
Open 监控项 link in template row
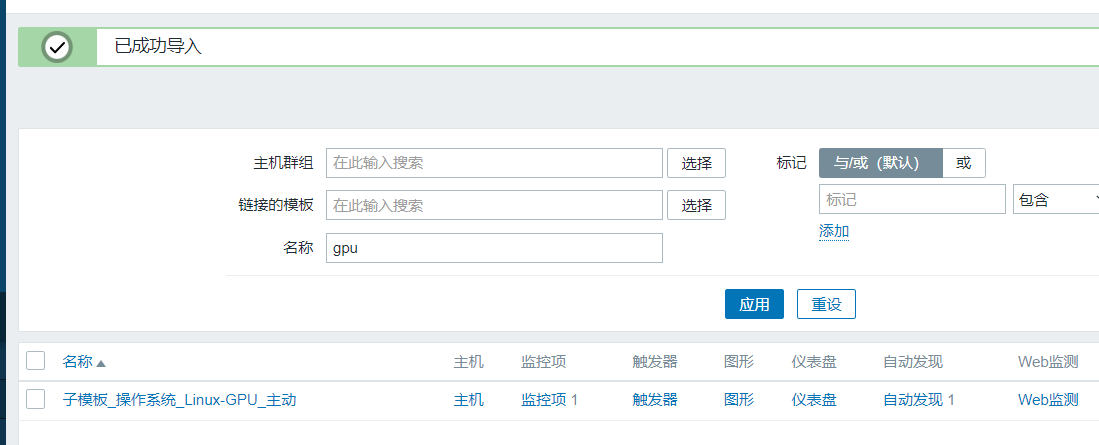[549, 400]
